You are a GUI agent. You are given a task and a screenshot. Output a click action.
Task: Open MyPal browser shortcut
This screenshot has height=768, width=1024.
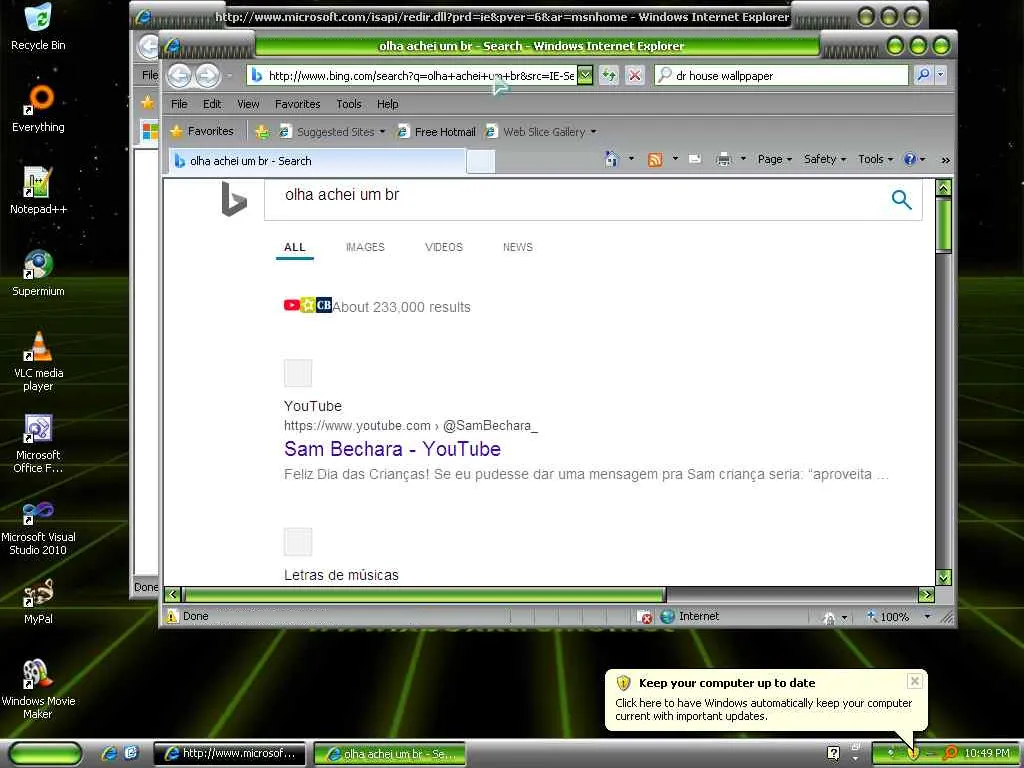tap(39, 601)
